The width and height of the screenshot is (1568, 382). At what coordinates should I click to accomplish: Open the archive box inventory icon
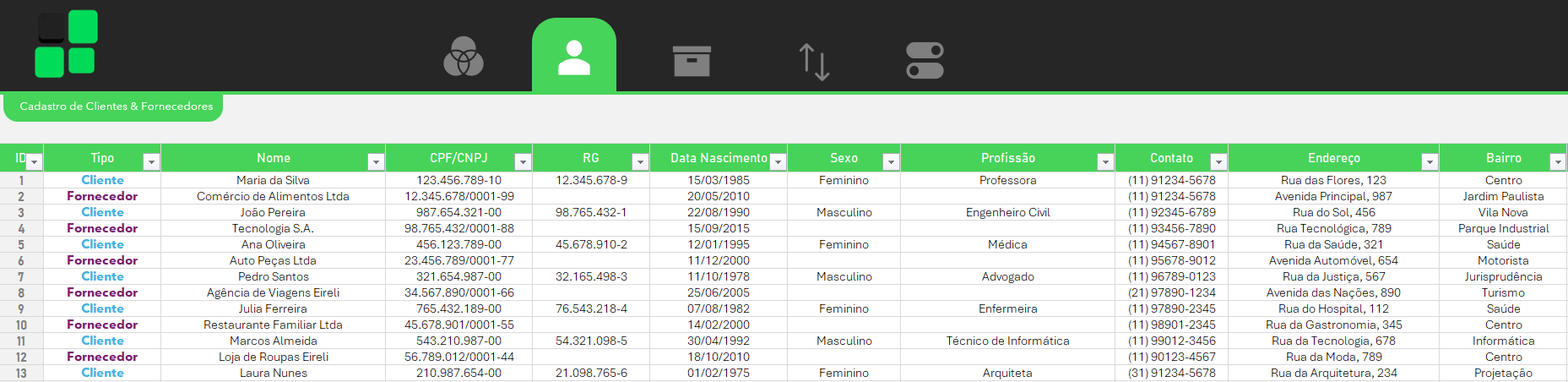coord(692,60)
